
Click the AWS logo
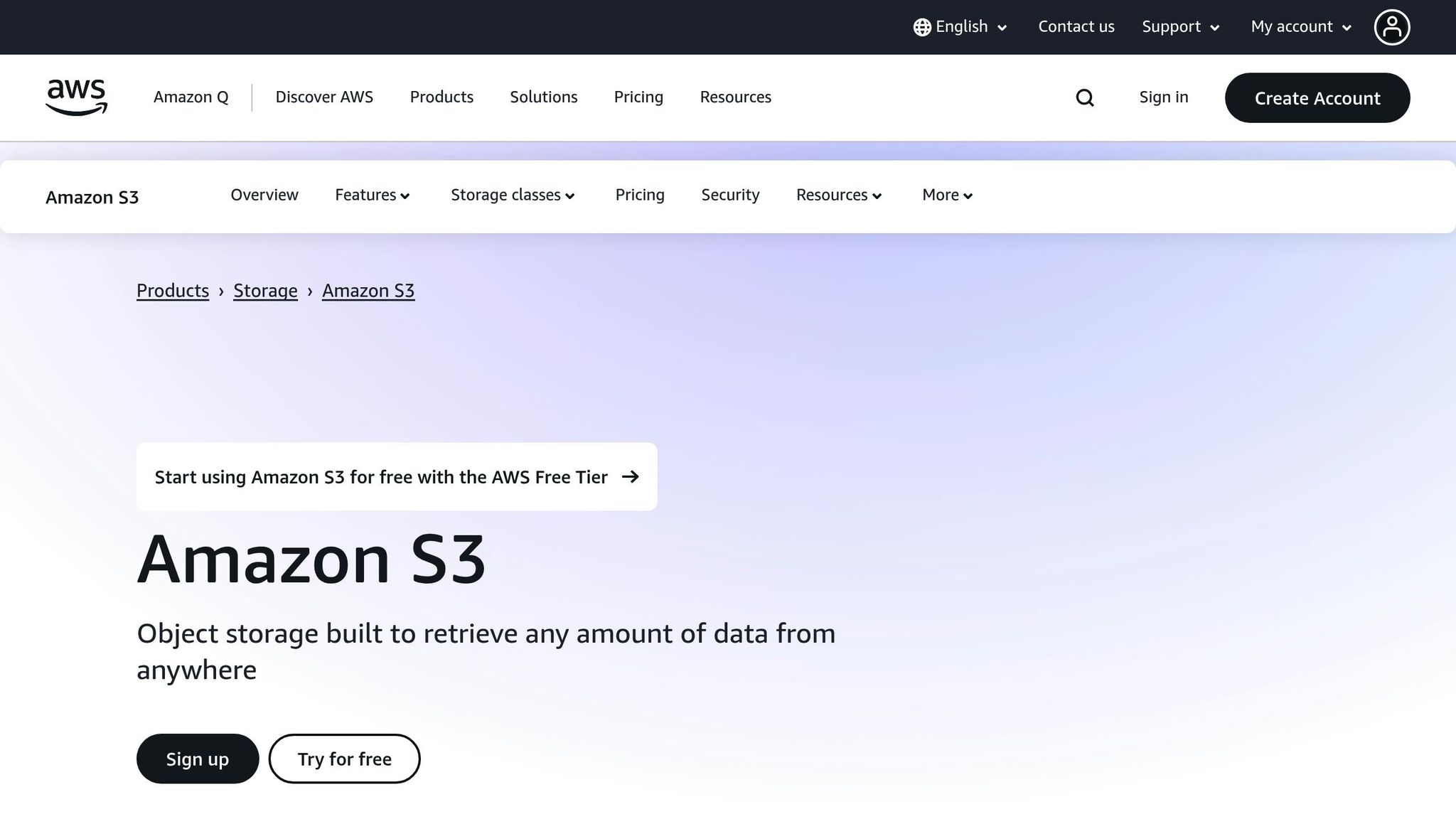(77, 97)
